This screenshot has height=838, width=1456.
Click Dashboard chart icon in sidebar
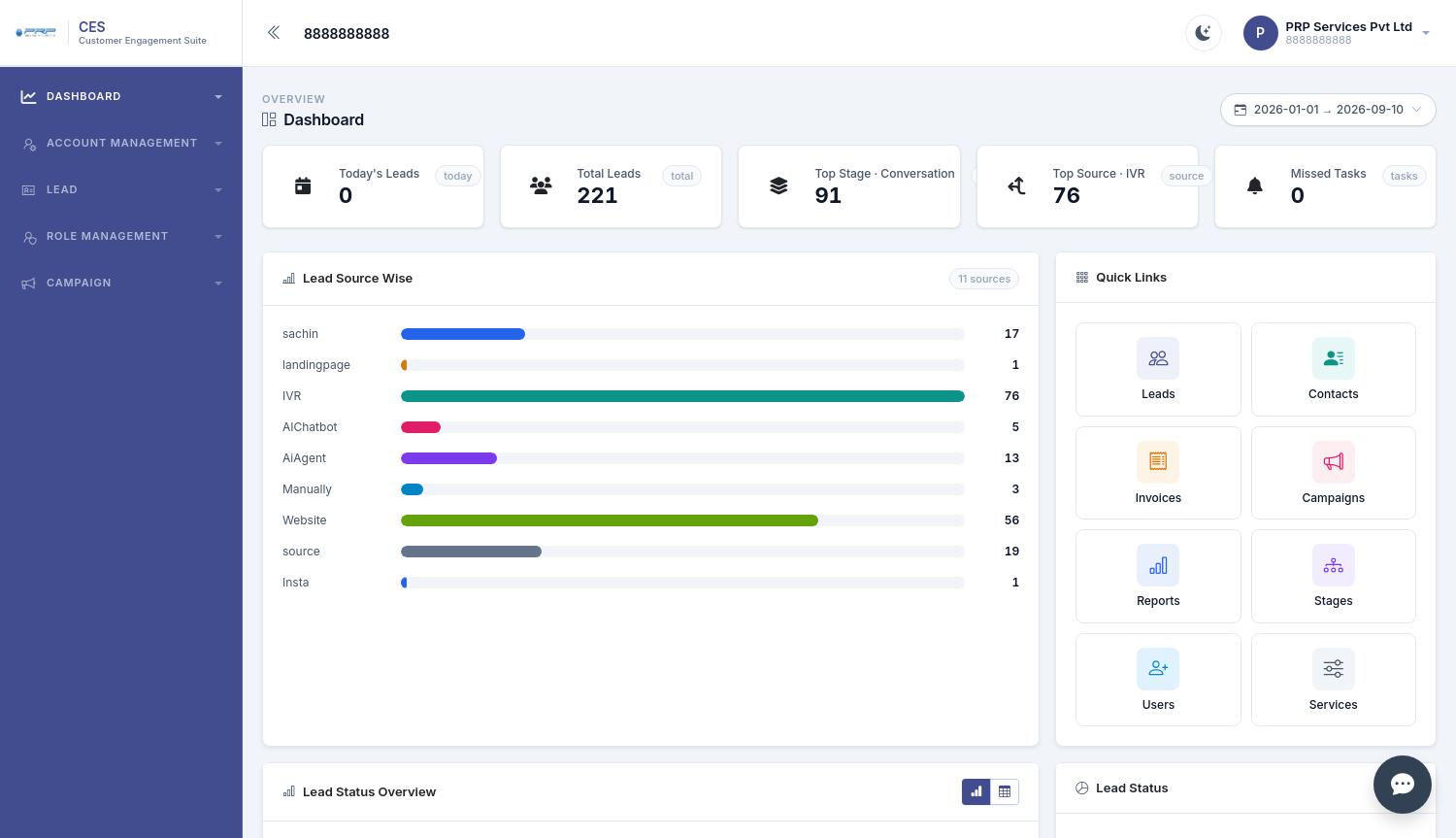click(29, 97)
